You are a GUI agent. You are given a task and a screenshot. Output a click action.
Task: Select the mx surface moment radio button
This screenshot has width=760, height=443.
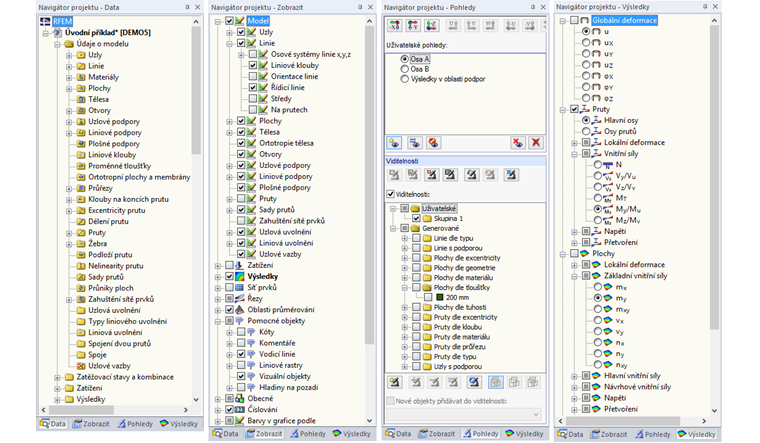coord(598,287)
